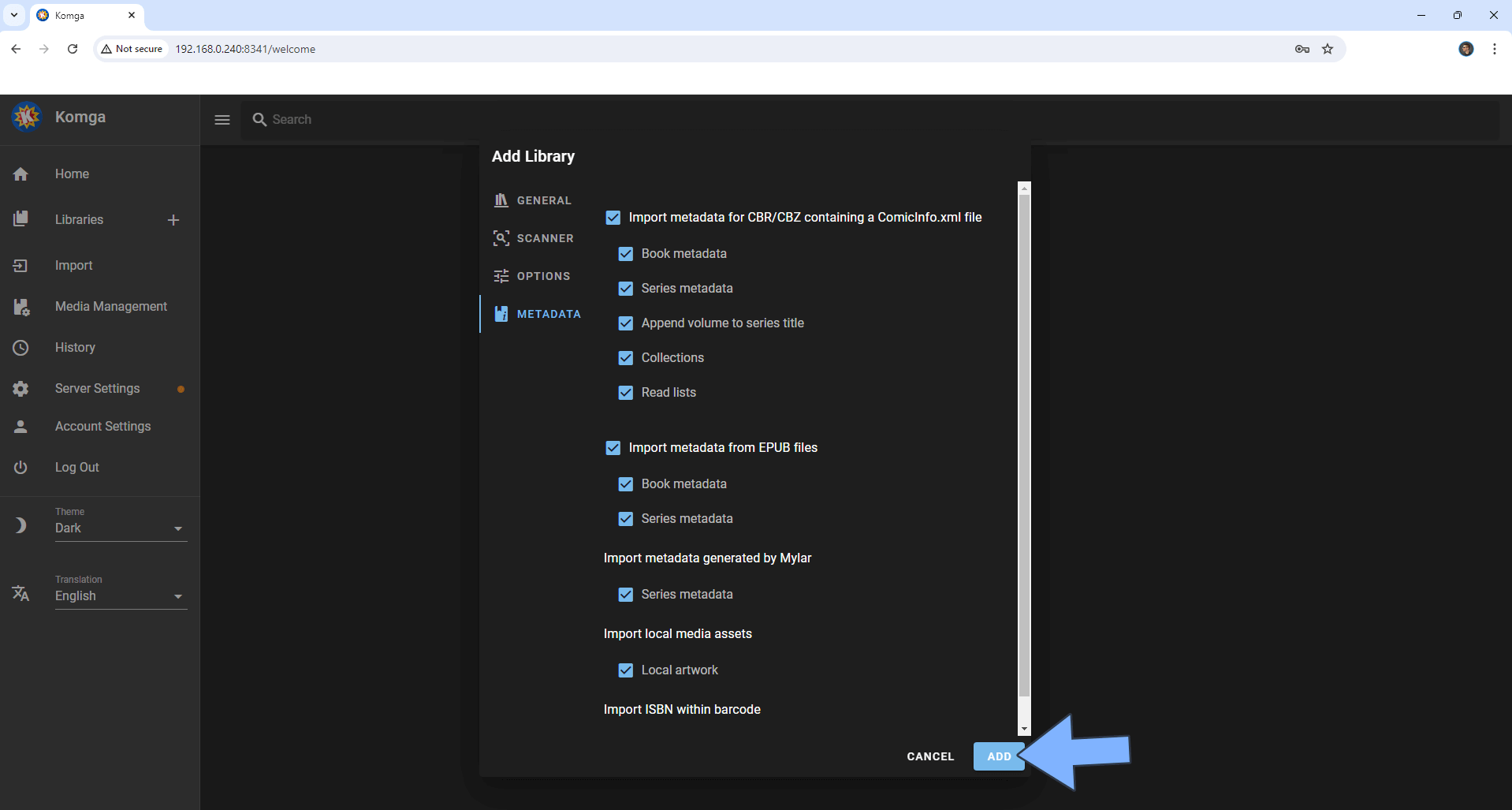The height and width of the screenshot is (810, 1512).
Task: Toggle the sidebar hamburger menu
Action: point(222,120)
